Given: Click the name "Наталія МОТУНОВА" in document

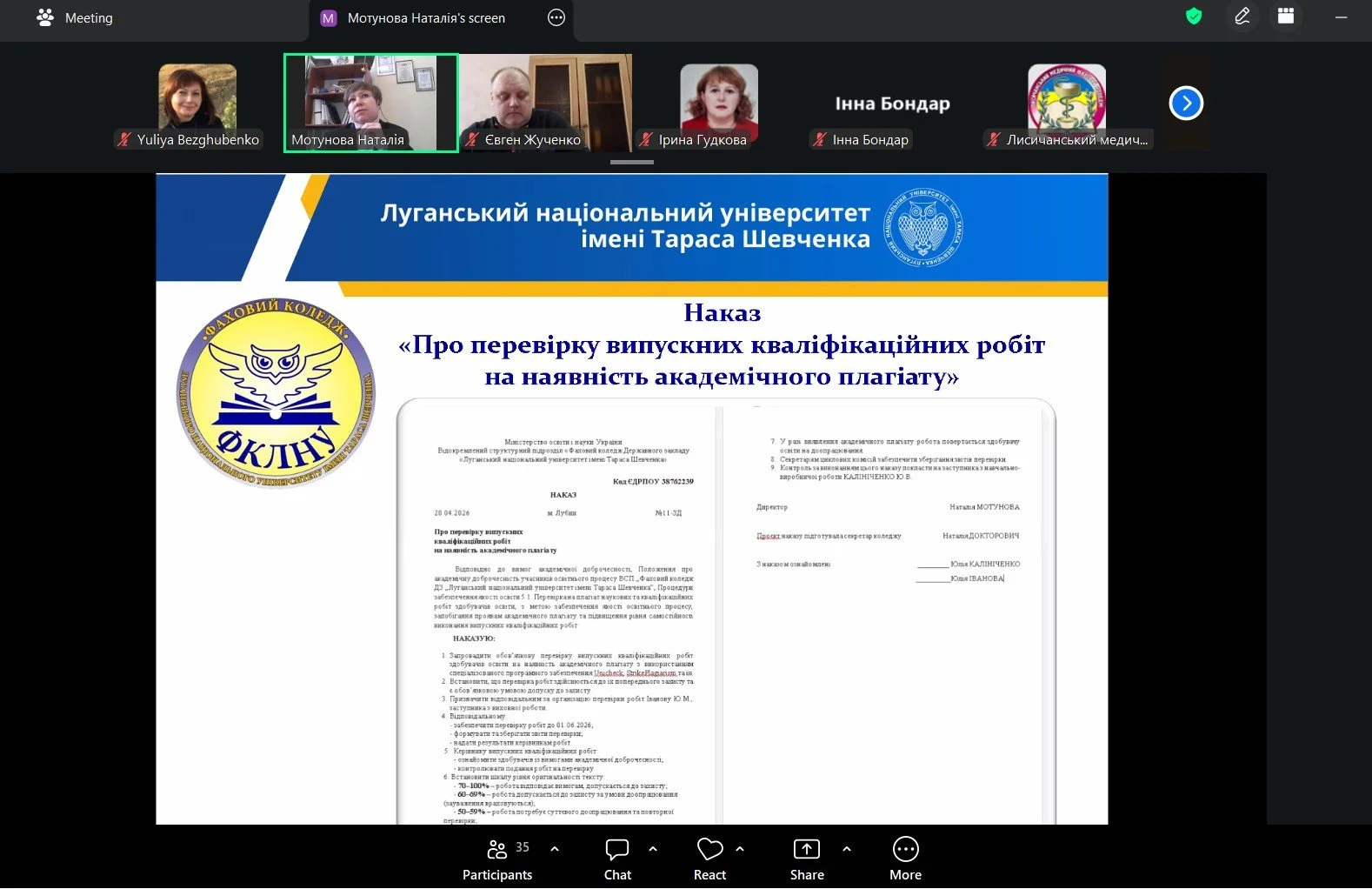Looking at the screenshot, I should (x=984, y=507).
